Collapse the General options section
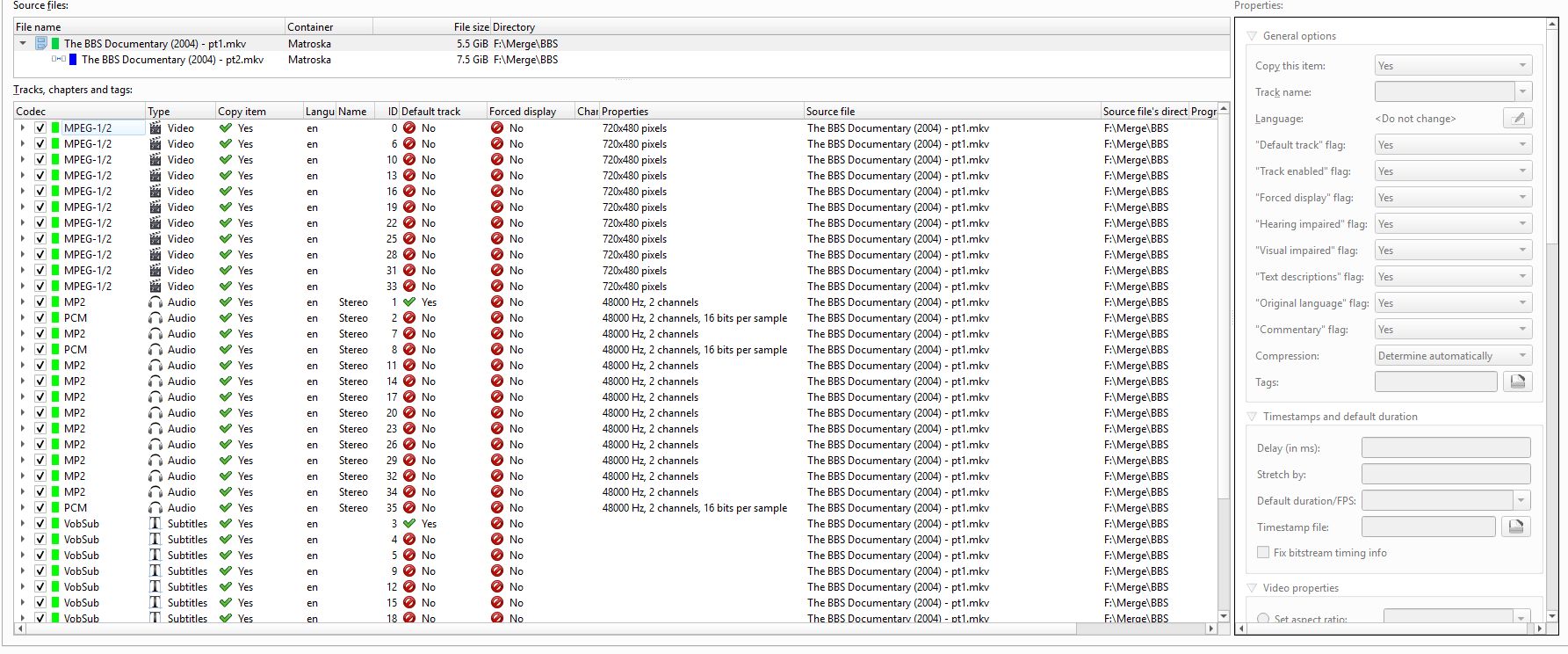 pos(1252,36)
